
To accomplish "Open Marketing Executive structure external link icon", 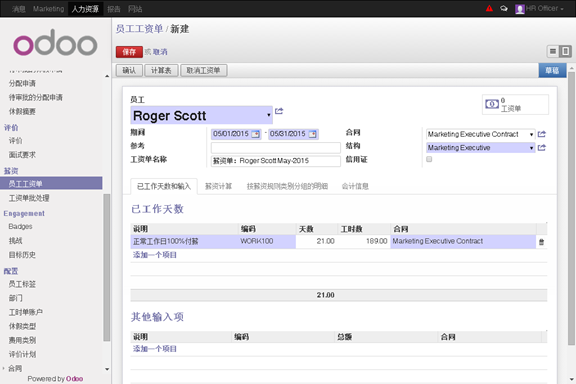I will (541, 148).
